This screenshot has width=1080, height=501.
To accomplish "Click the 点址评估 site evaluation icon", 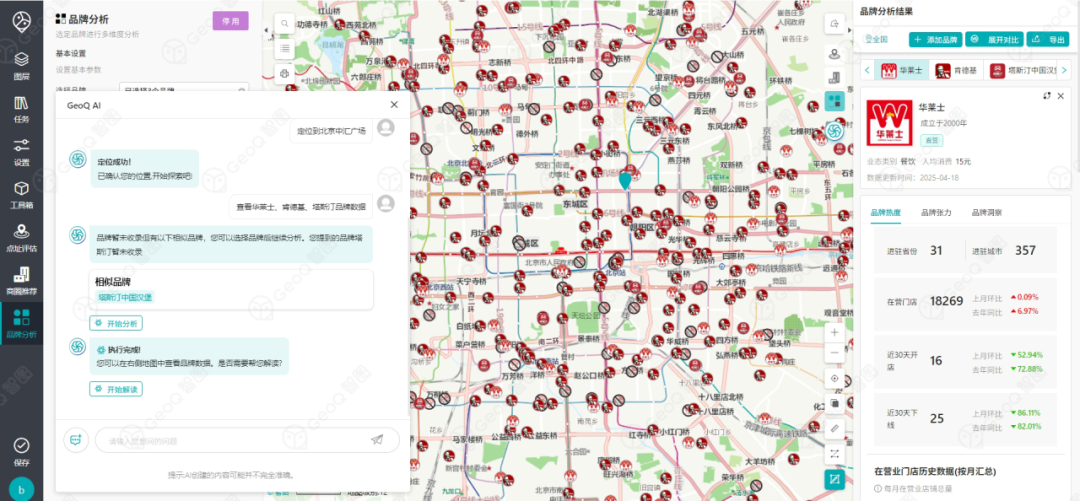I will click(x=21, y=237).
